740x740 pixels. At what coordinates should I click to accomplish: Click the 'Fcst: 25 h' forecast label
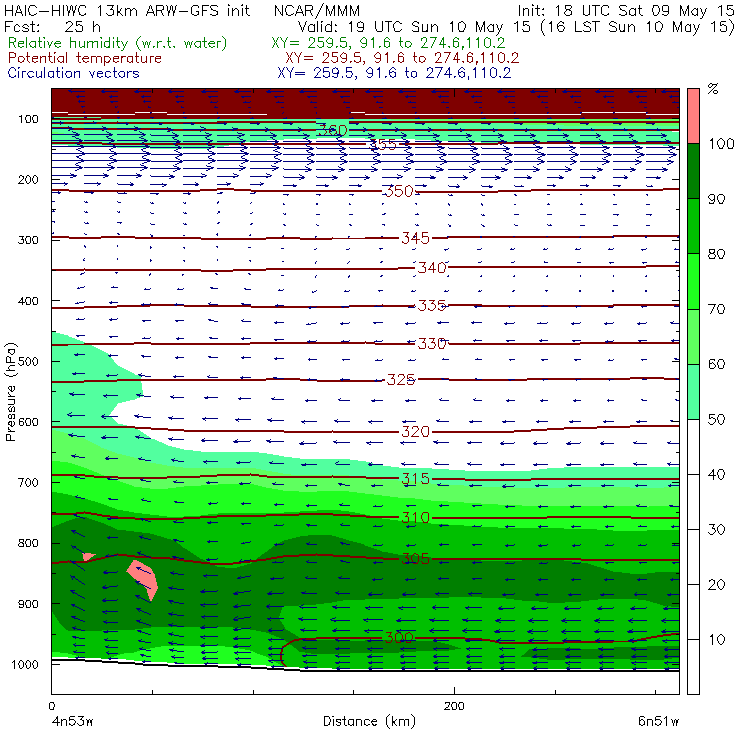coord(52,26)
